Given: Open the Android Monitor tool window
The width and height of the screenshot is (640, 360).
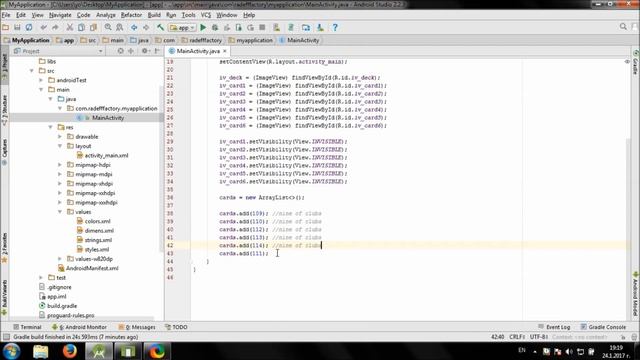Looking at the screenshot, I should click(x=79, y=327).
